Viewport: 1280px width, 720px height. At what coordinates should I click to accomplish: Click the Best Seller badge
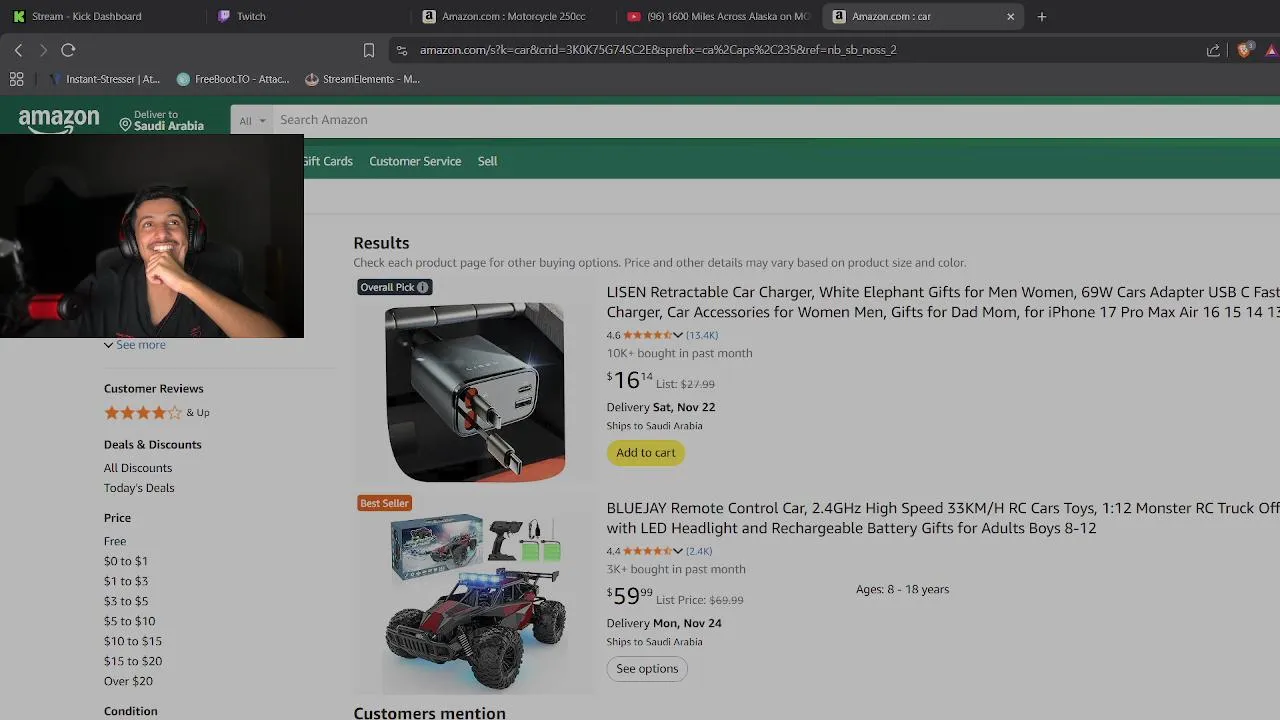pyautogui.click(x=385, y=503)
